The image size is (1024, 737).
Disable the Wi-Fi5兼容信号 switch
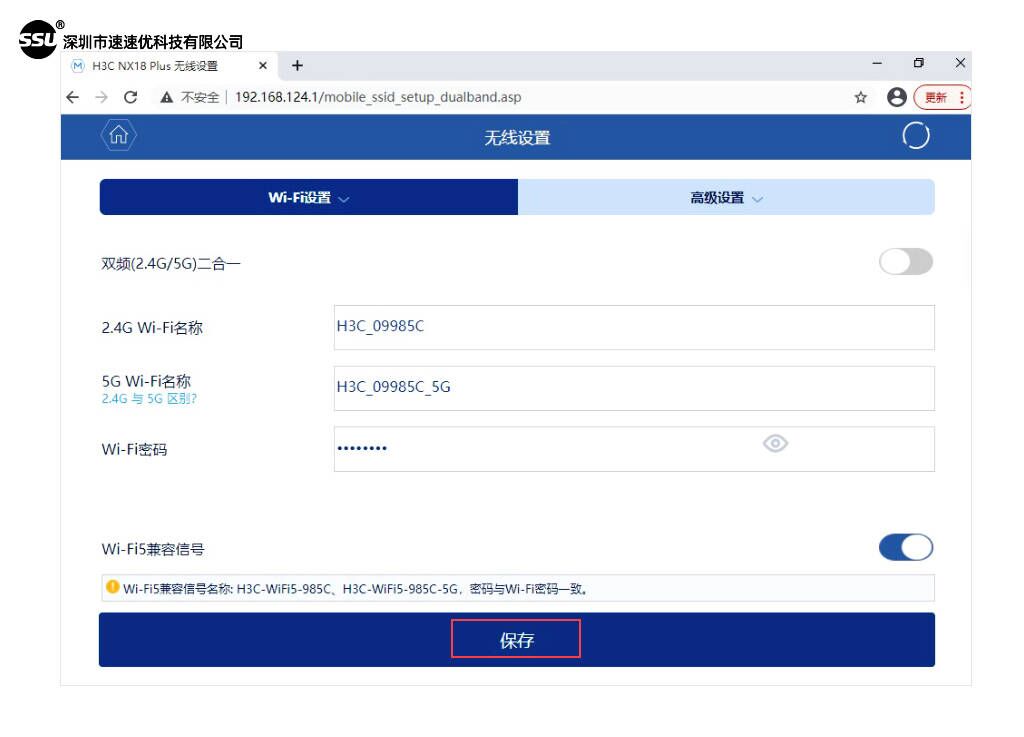pos(905,547)
